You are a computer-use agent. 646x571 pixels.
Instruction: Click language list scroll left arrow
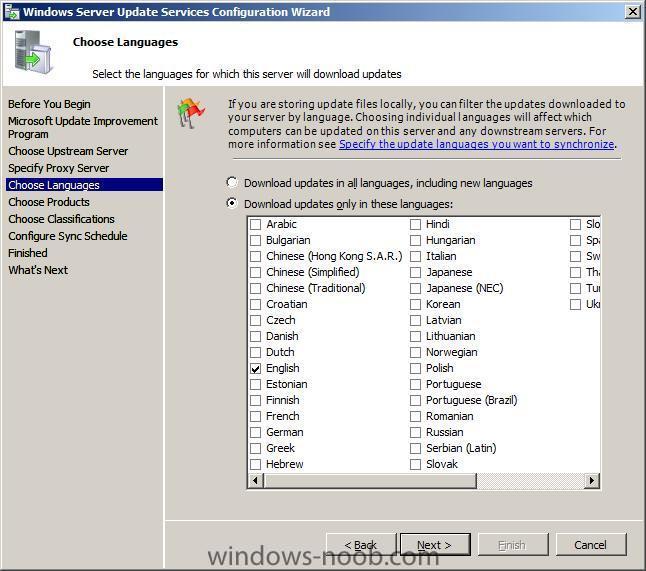[256, 480]
